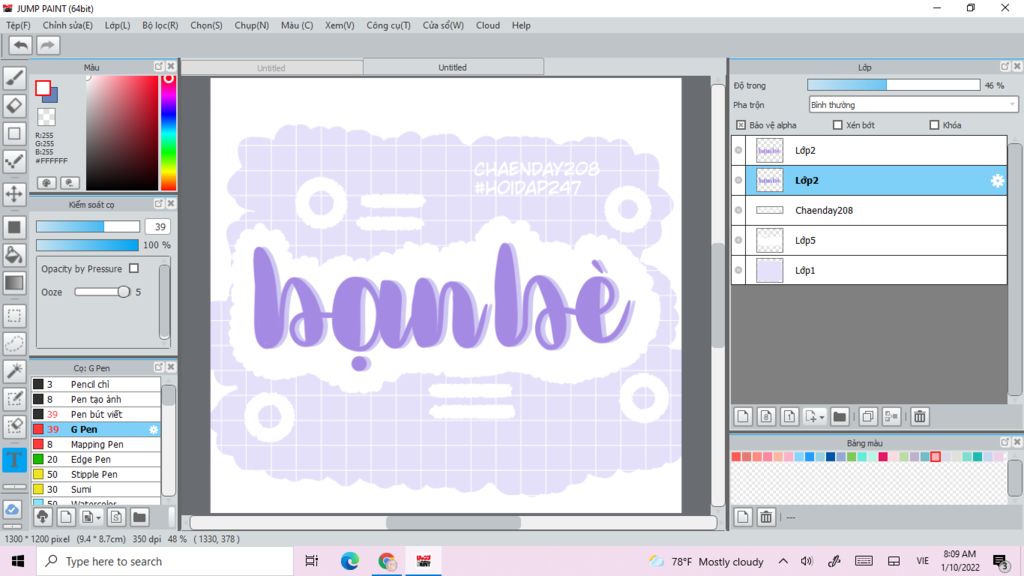The image size is (1024, 576).
Task: Open Lớp2 layer settings gear
Action: (x=997, y=181)
